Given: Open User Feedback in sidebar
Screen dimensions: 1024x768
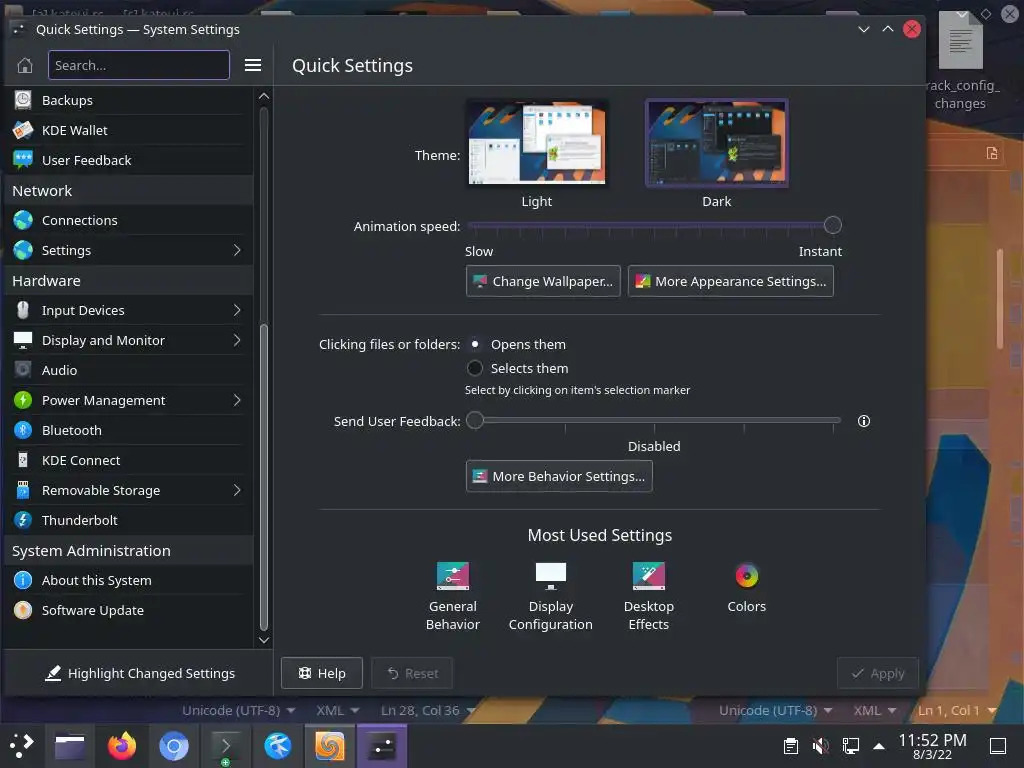Looking at the screenshot, I should tap(128, 160).
